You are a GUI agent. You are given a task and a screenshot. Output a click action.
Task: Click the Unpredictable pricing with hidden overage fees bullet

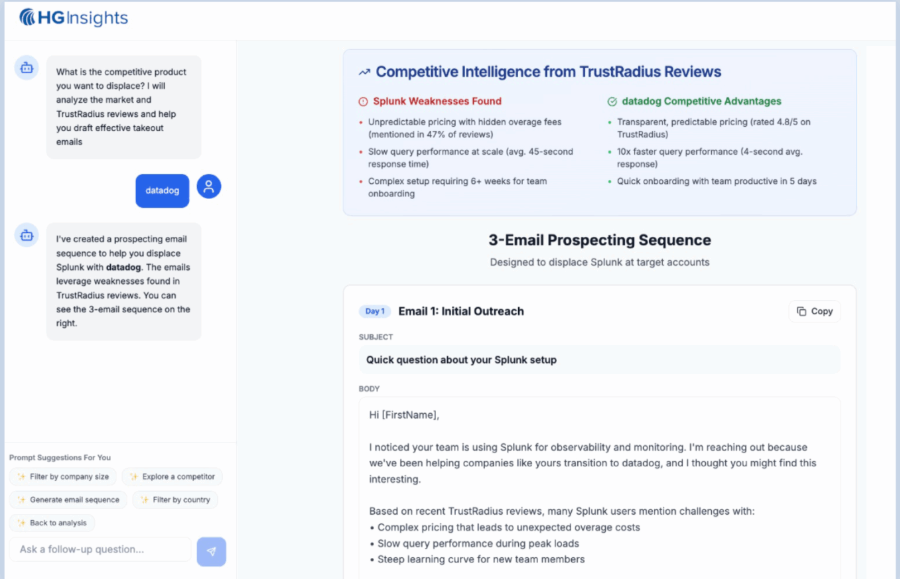(x=465, y=128)
